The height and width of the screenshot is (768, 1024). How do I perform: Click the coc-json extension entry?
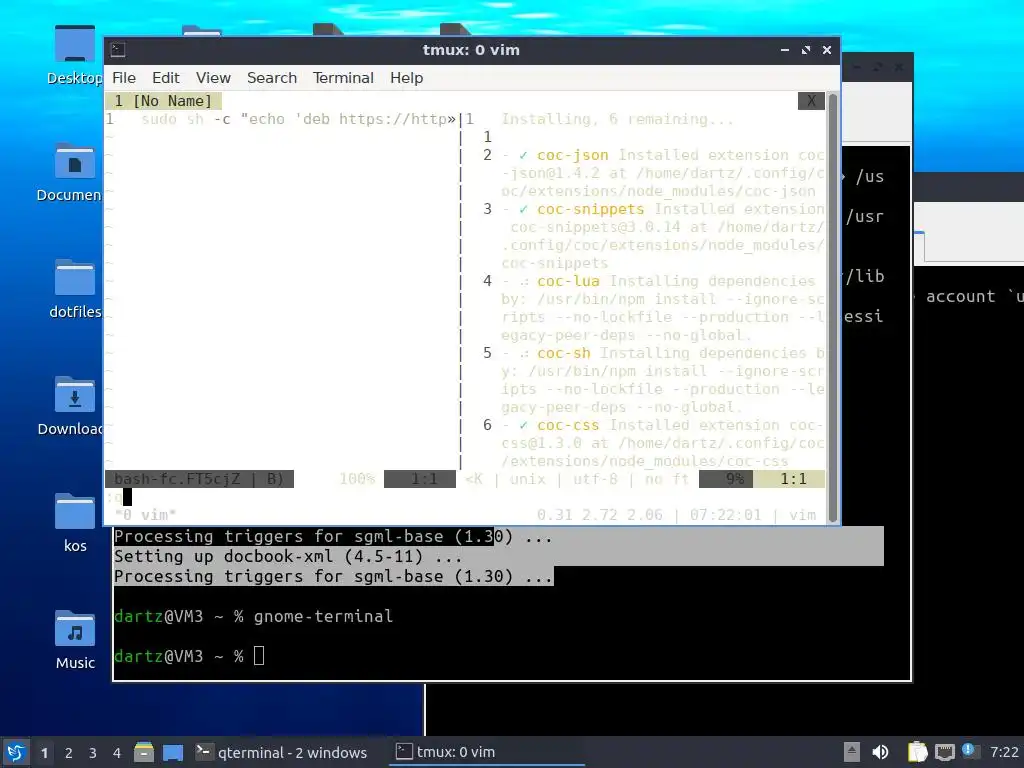coord(572,155)
